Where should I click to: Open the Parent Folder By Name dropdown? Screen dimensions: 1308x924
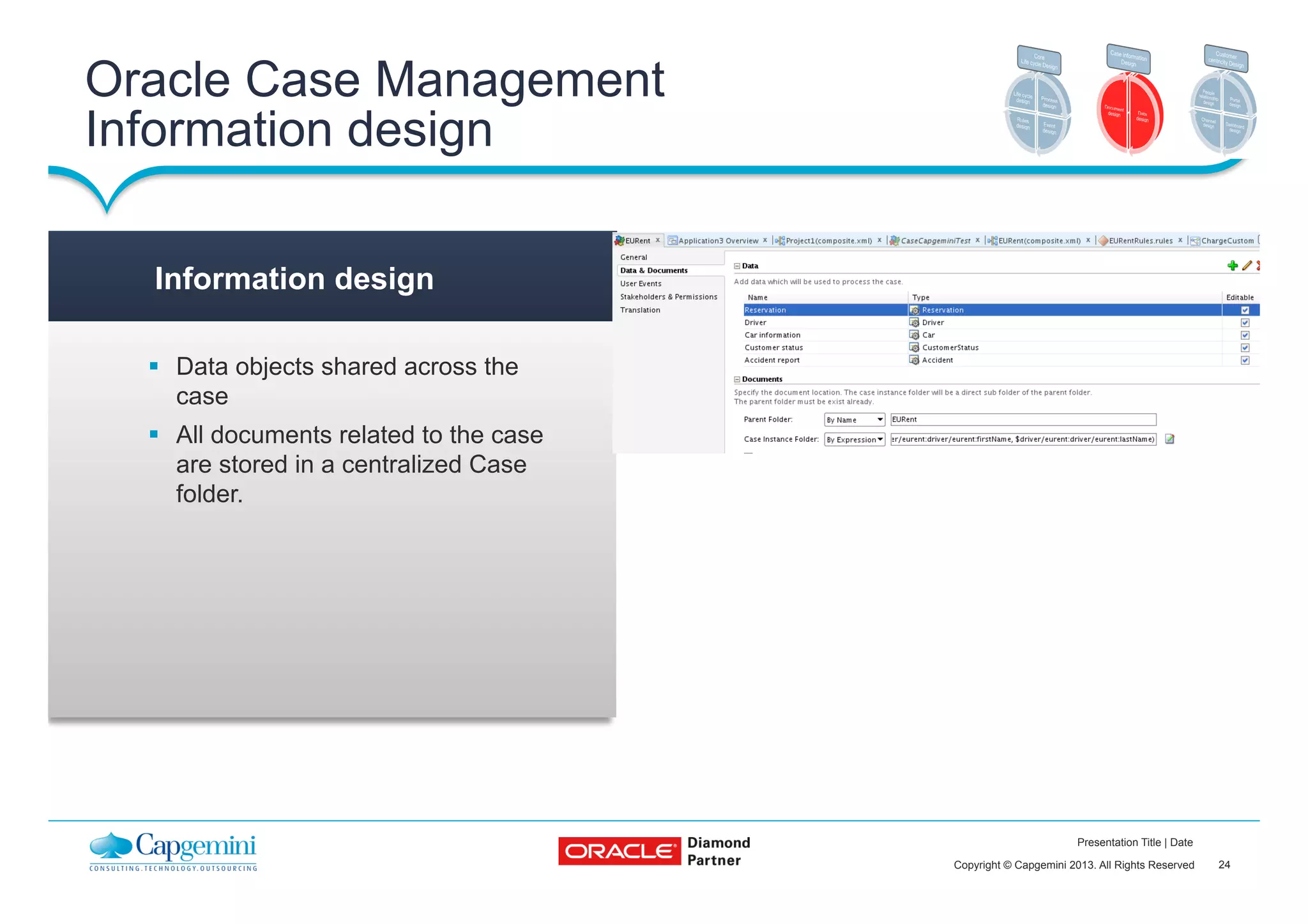tap(855, 420)
